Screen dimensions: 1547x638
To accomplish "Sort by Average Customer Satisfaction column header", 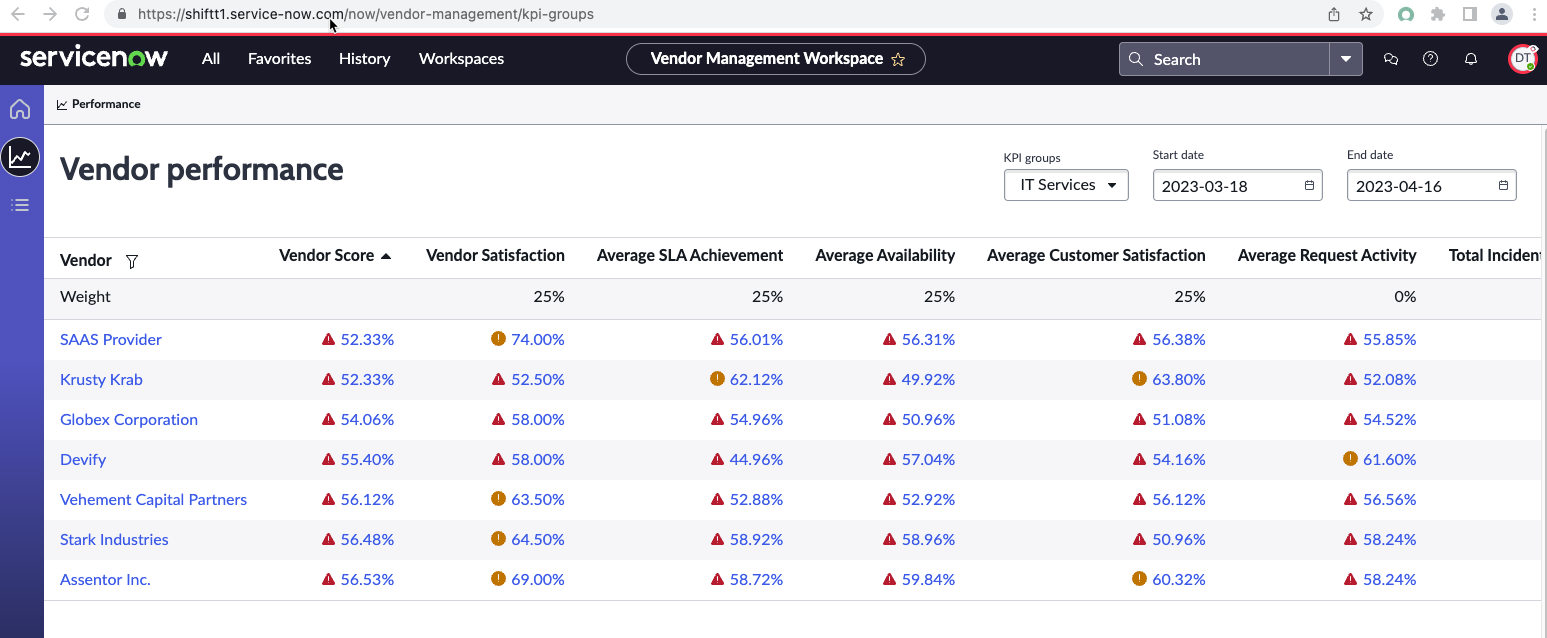I will (1096, 256).
